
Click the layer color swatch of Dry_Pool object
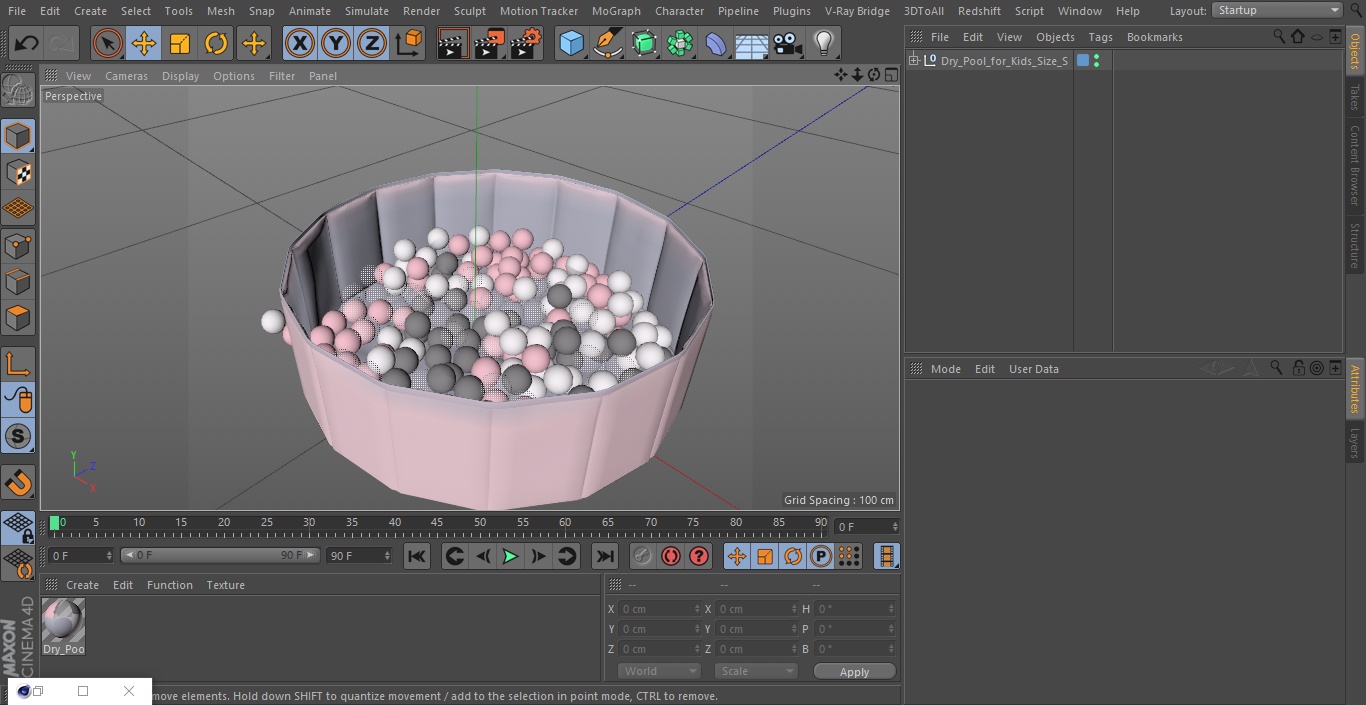[1083, 61]
